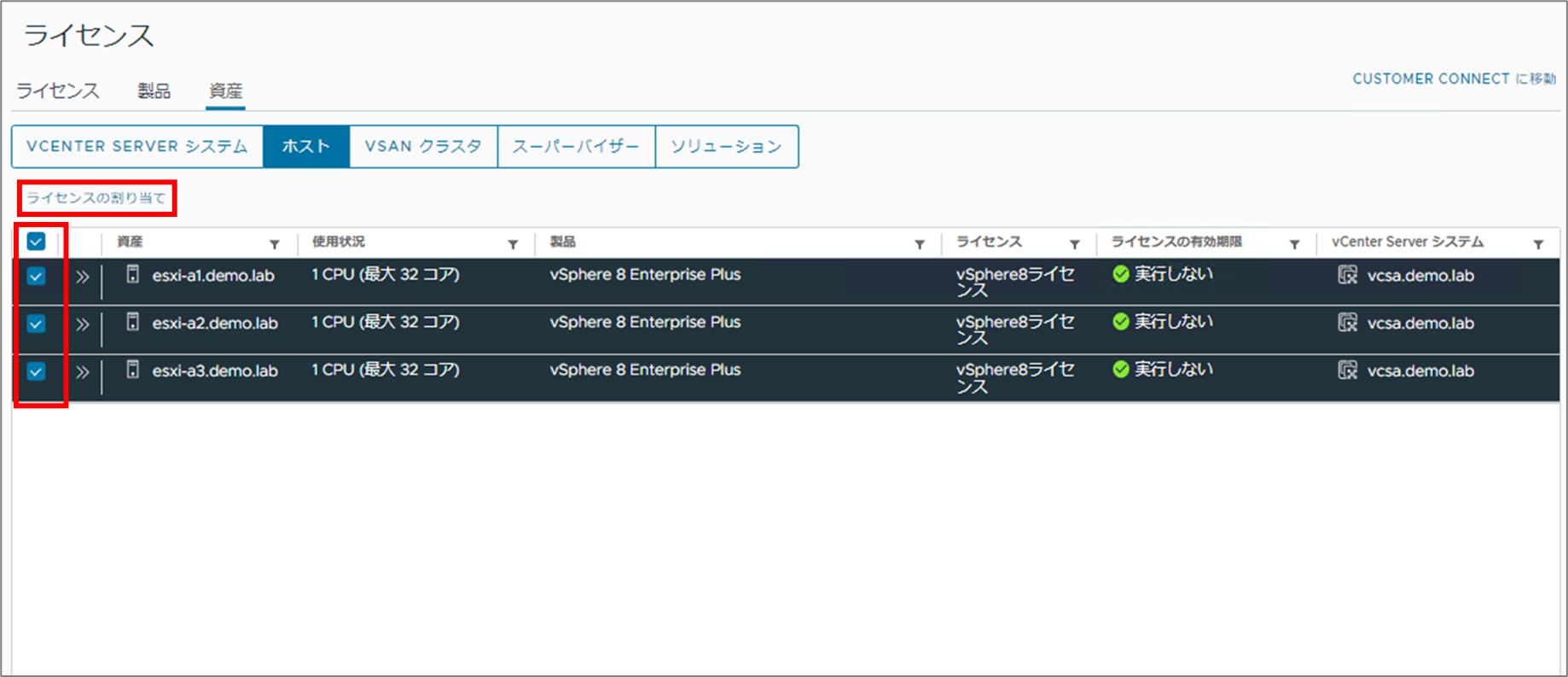This screenshot has height=677, width=1568.
Task: Click vSphere8ライセンス cell in esxi-a2 row
Action: pos(1015,330)
